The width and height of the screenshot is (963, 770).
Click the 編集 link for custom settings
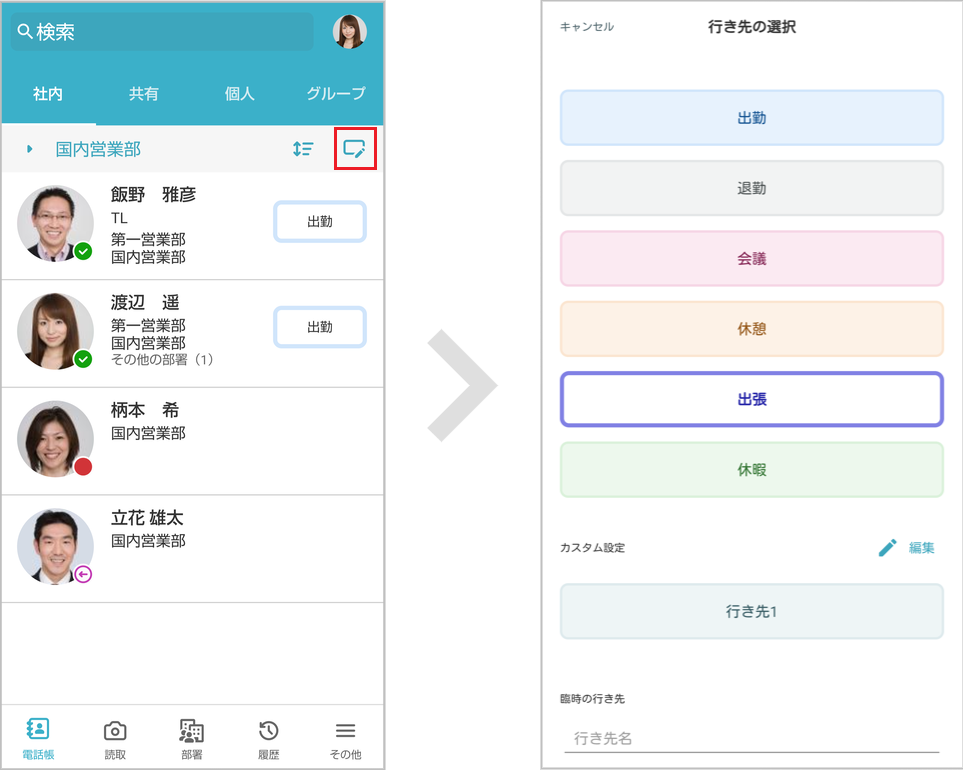921,548
